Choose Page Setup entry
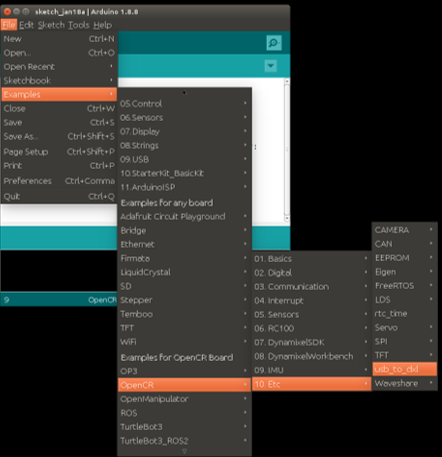442x457 pixels. (59, 152)
